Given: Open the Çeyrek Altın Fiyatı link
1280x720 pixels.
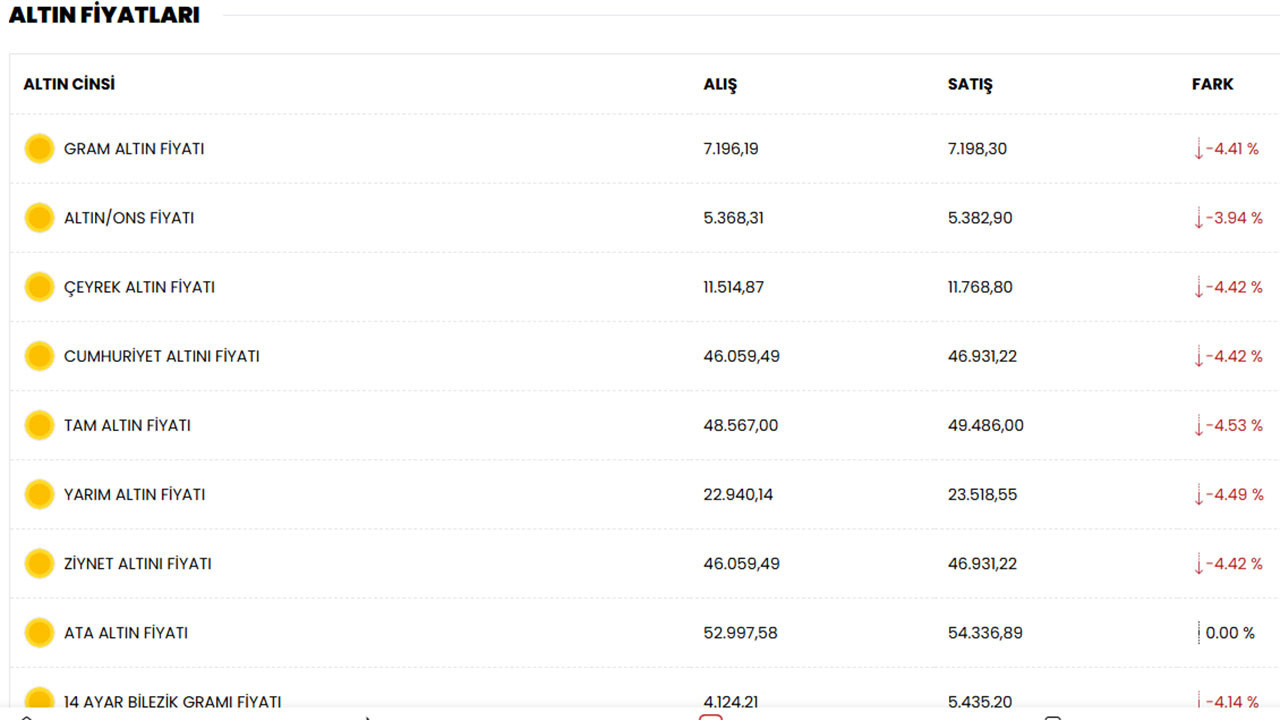Looking at the screenshot, I should click(139, 287).
